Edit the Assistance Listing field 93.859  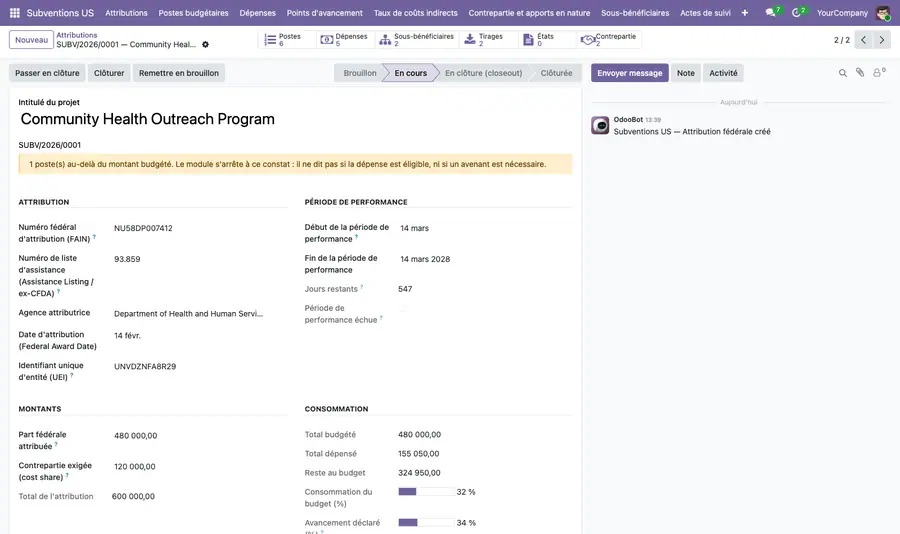[x=200, y=259]
